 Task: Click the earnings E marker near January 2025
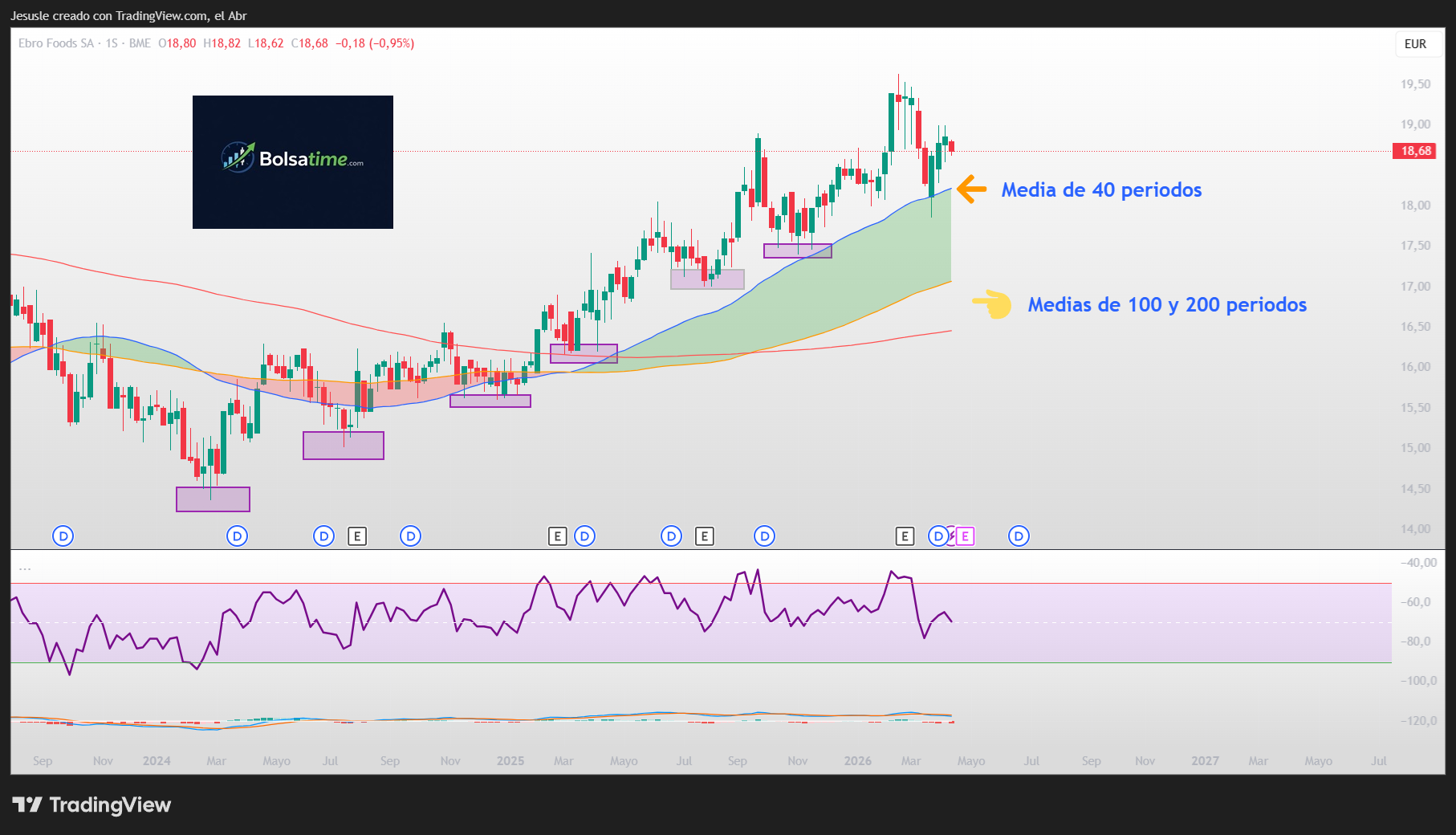[557, 536]
